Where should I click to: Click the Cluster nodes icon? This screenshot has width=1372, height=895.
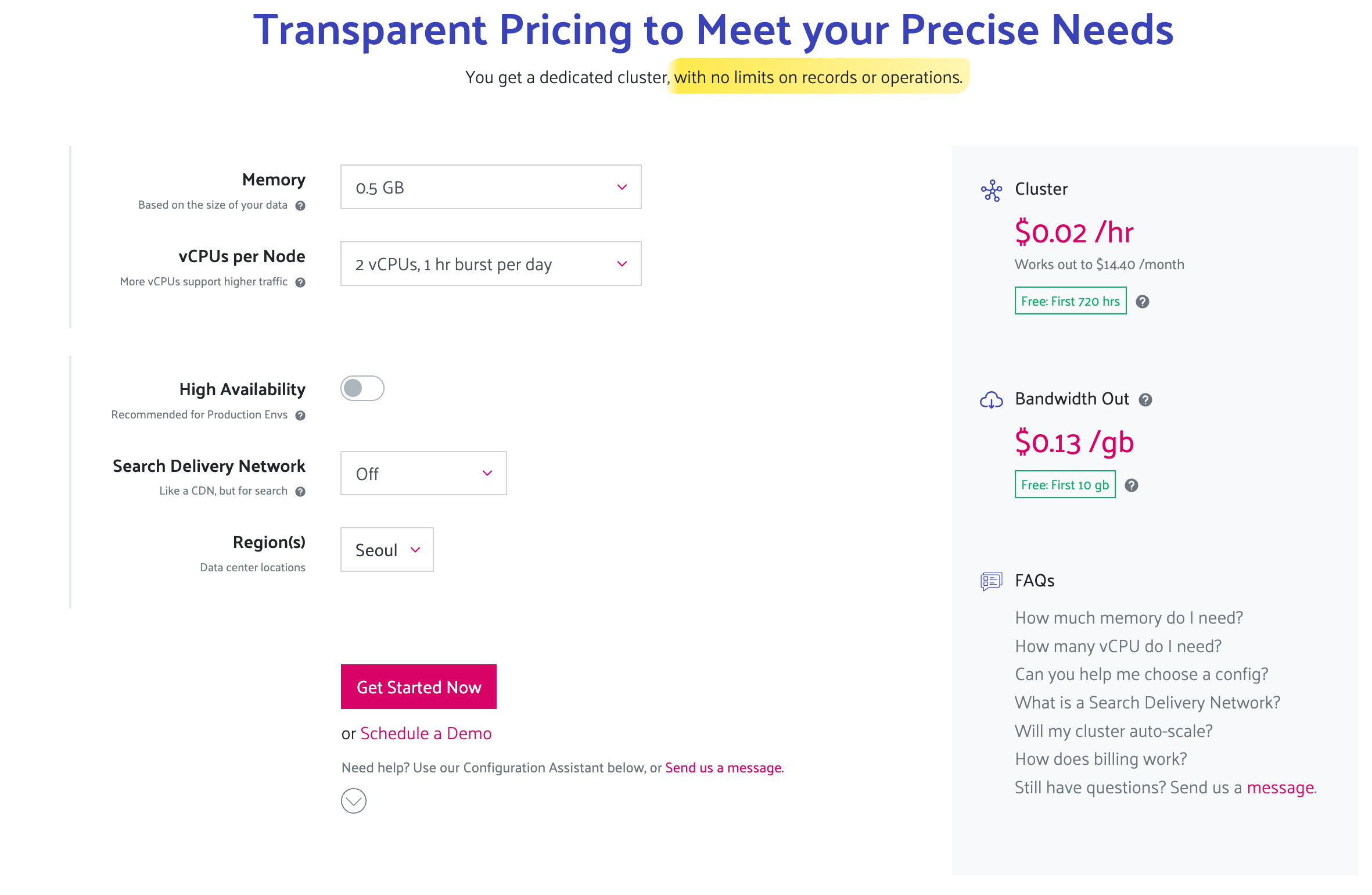coord(992,190)
